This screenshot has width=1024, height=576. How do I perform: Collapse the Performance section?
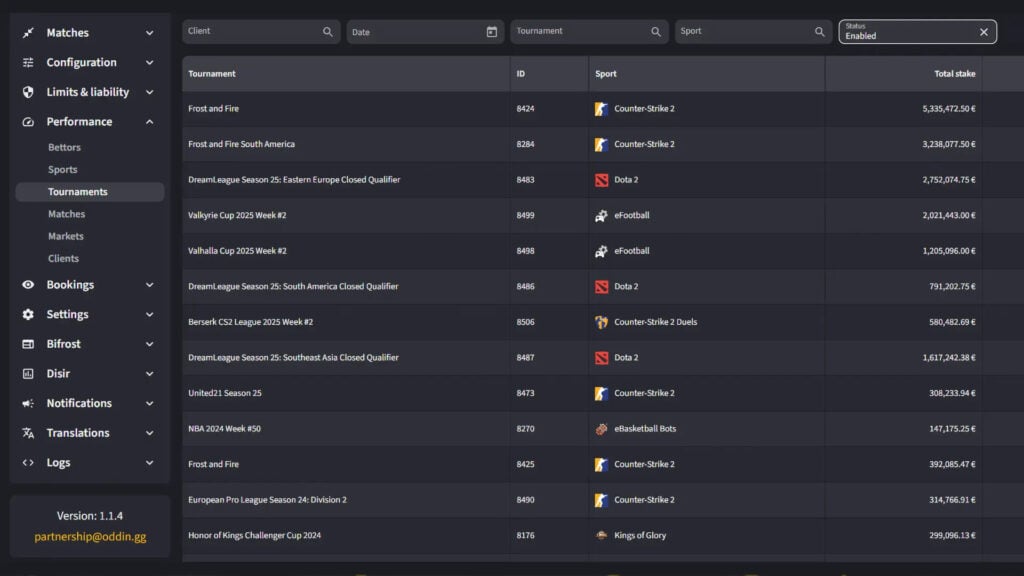[150, 121]
